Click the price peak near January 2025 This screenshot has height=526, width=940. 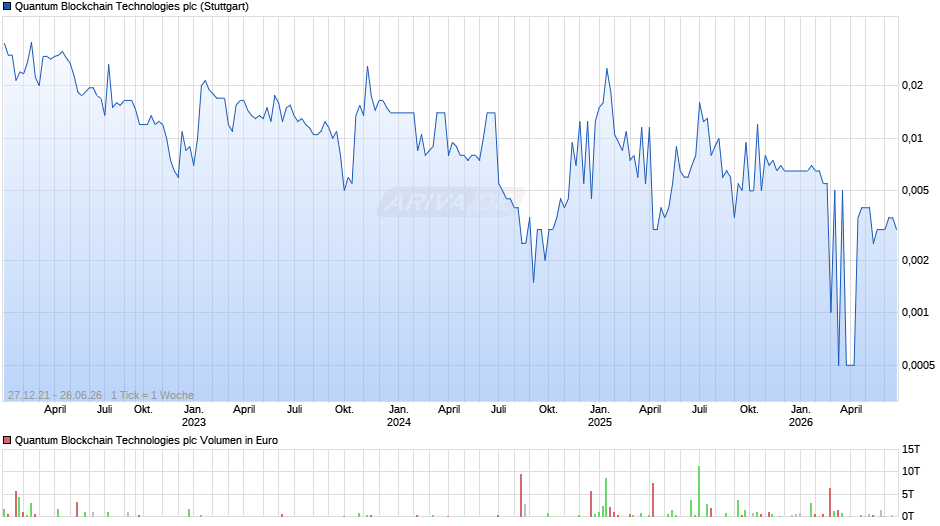pyautogui.click(x=607, y=69)
